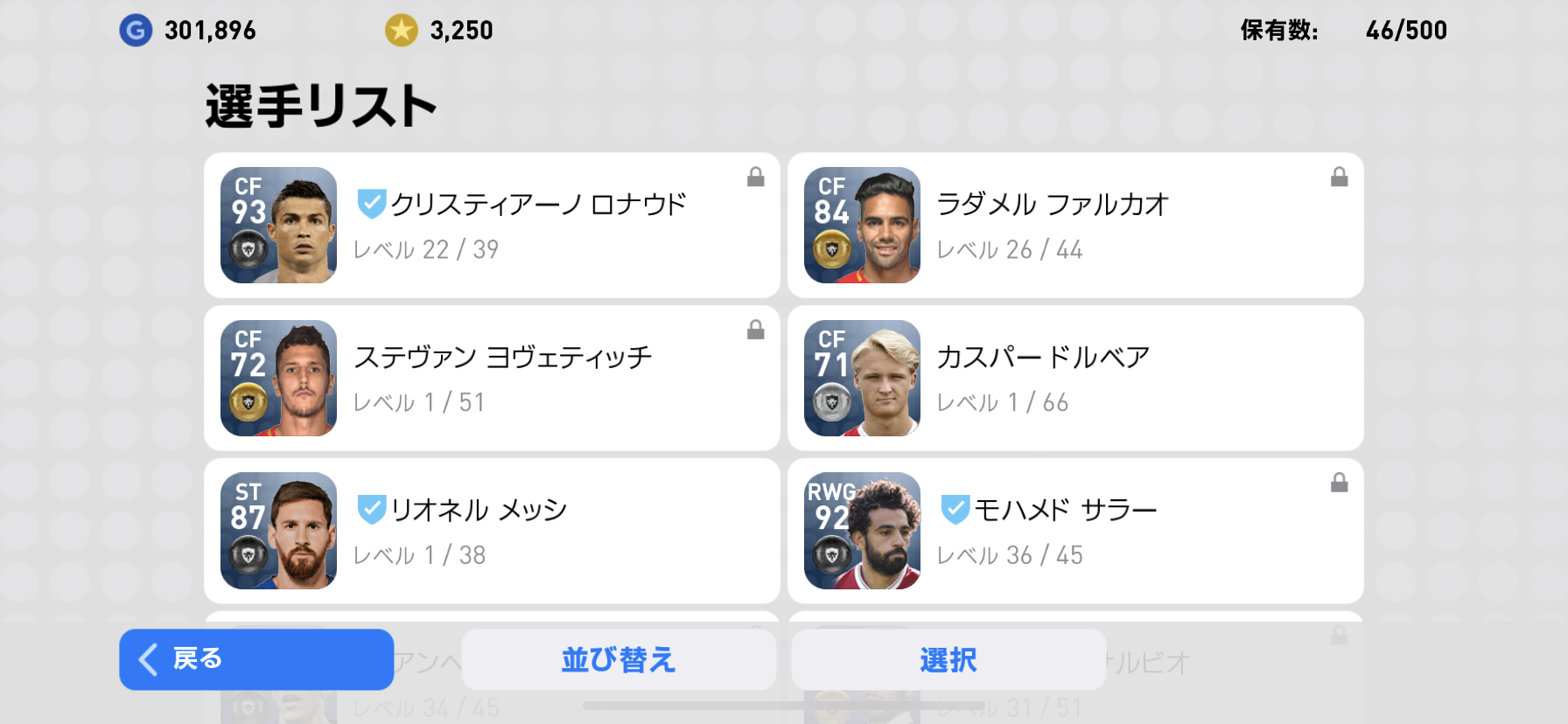This screenshot has height=724, width=1568.
Task: Tap black ball badge on Ronaldo portrait
Action: click(x=248, y=251)
